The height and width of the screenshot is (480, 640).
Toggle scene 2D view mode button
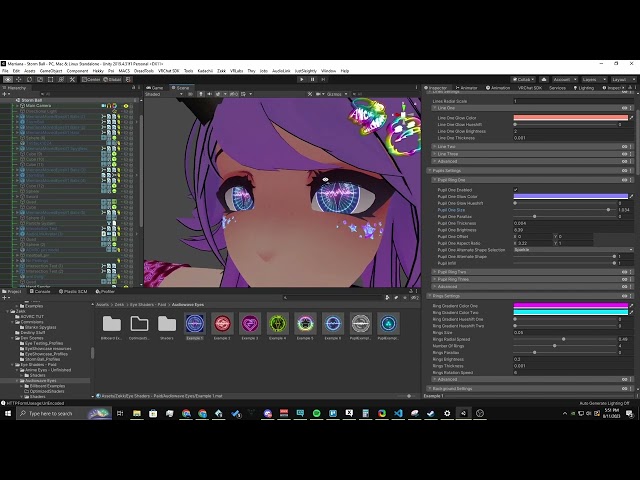coord(190,94)
